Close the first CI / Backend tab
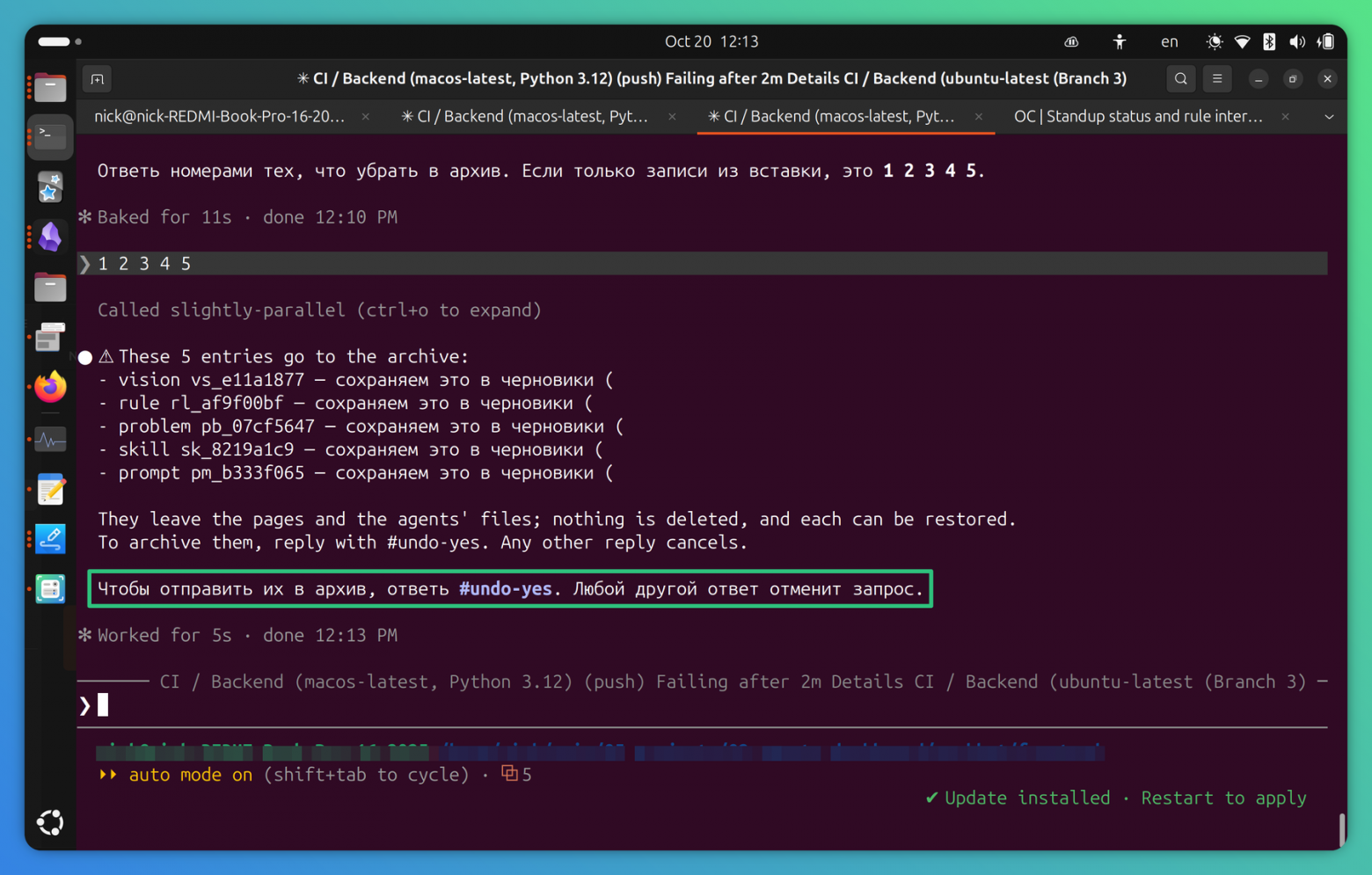Screen dimensions: 1372x875 coord(672,117)
